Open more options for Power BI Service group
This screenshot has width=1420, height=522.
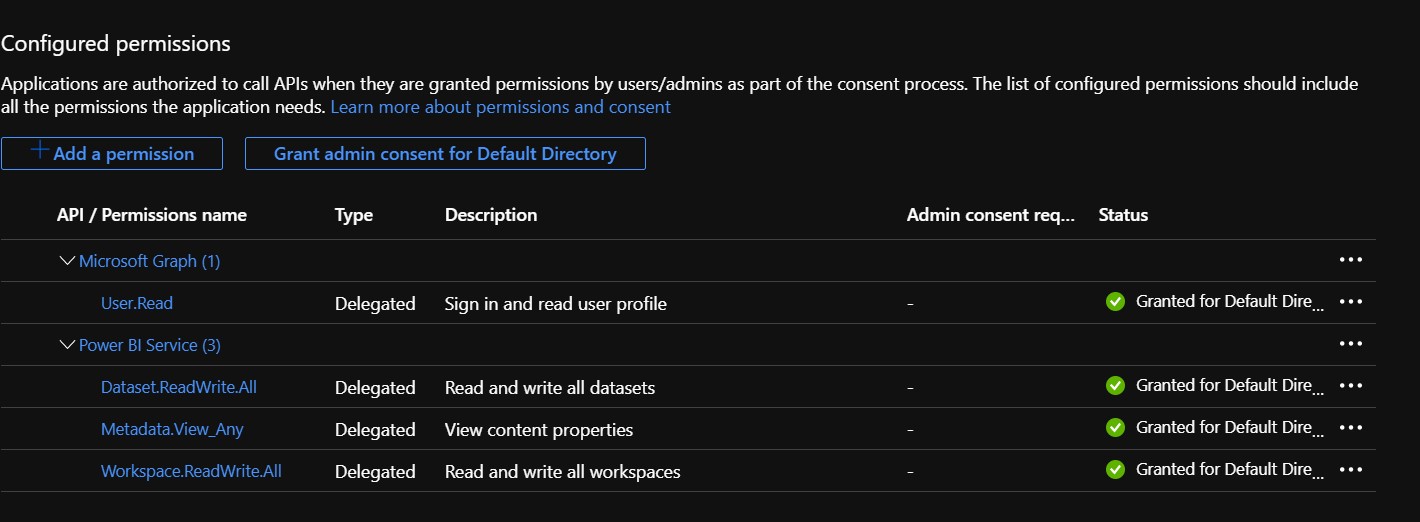coord(1350,344)
